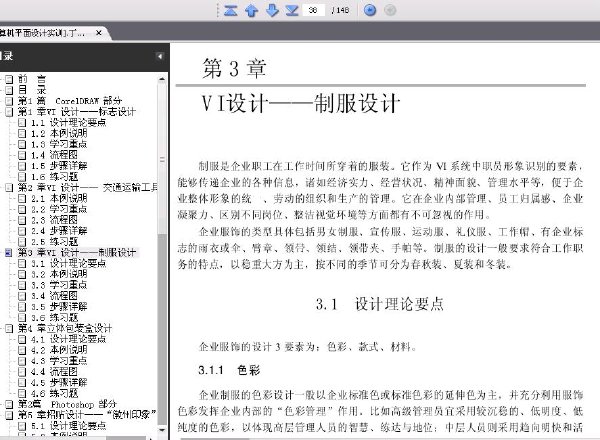Select 第4章 立体包装盒设计 bookmark

[65, 328]
